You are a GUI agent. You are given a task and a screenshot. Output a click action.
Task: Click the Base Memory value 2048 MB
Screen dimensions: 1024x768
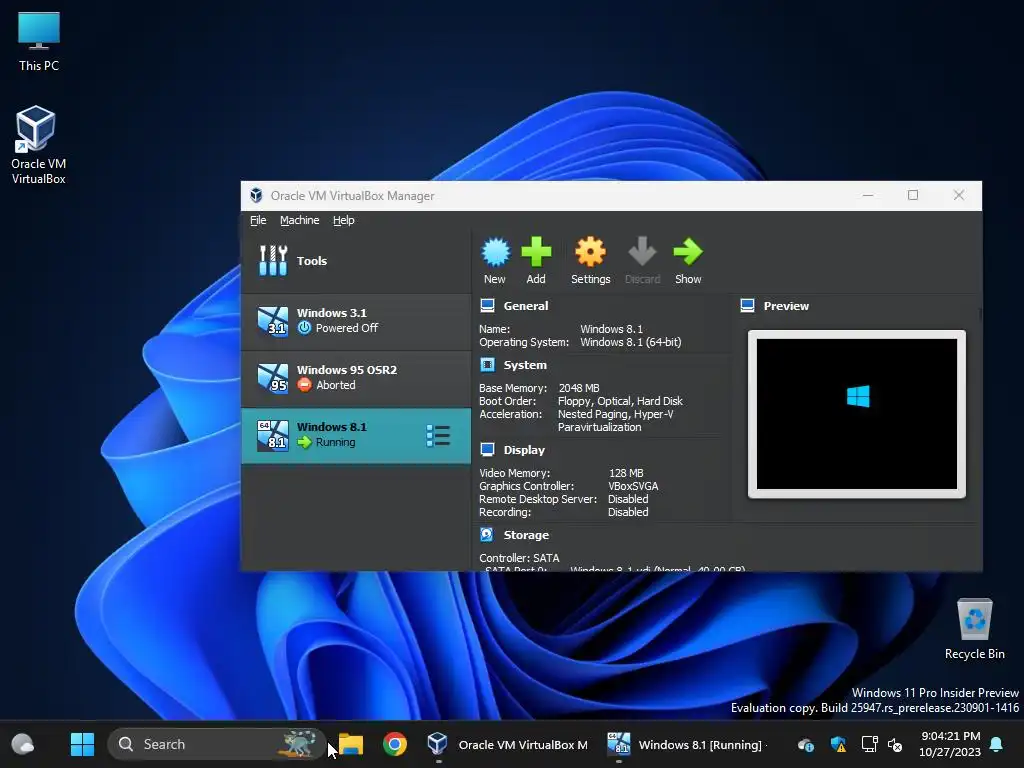579,388
